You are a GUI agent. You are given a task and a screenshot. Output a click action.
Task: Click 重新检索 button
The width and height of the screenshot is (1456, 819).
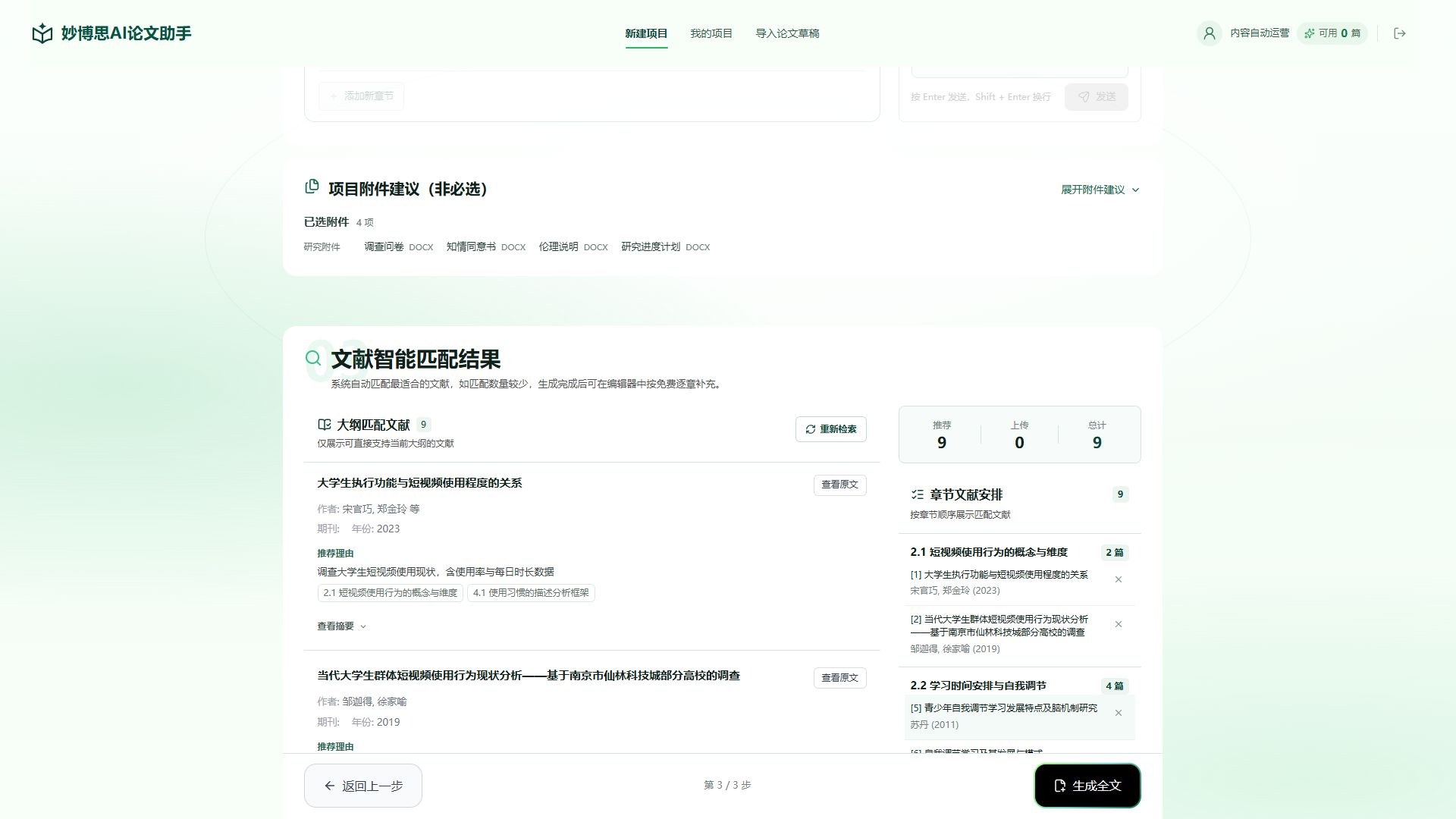tap(831, 429)
